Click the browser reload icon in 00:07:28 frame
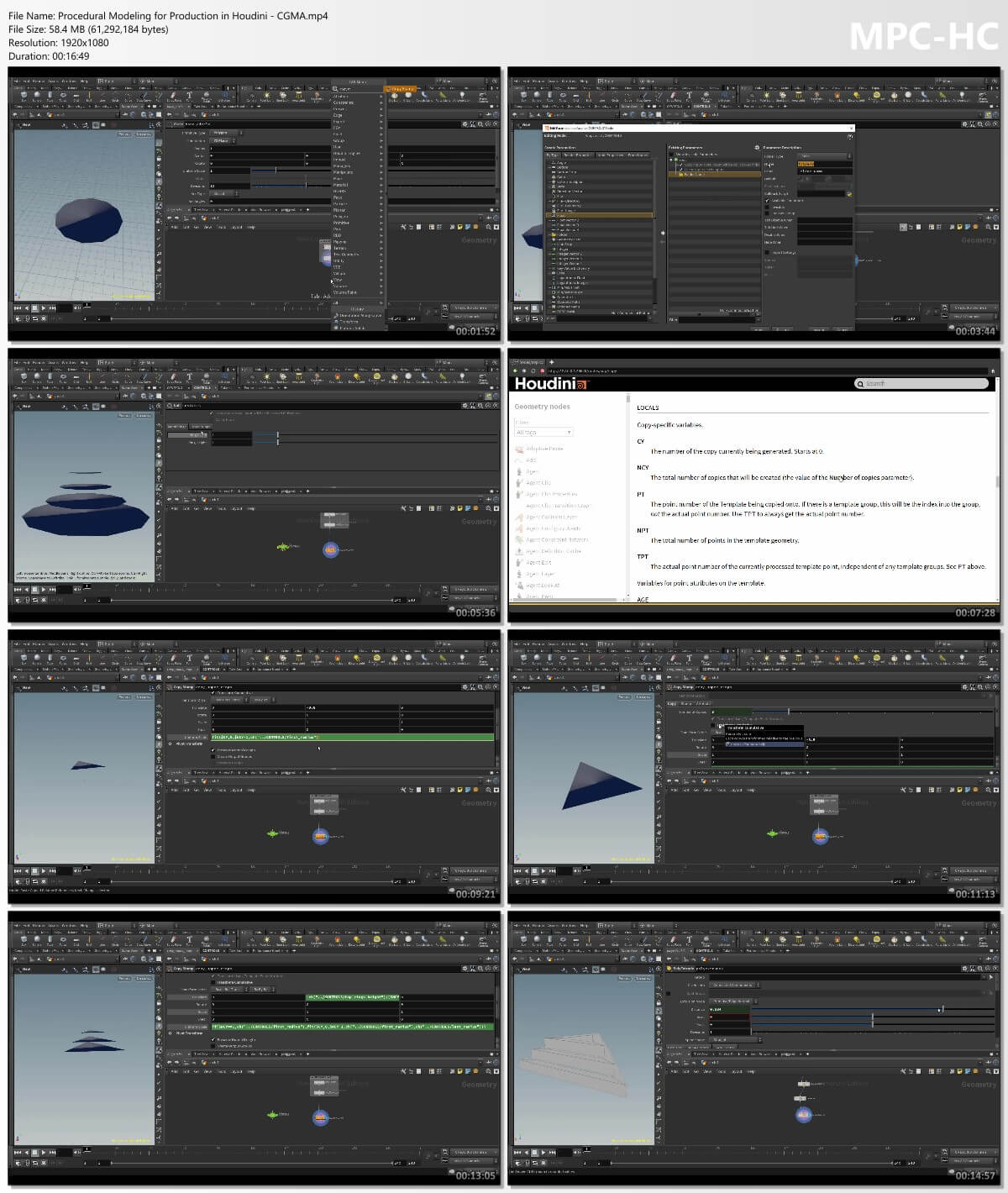Image resolution: width=1008 pixels, height=1193 pixels. pos(533,371)
